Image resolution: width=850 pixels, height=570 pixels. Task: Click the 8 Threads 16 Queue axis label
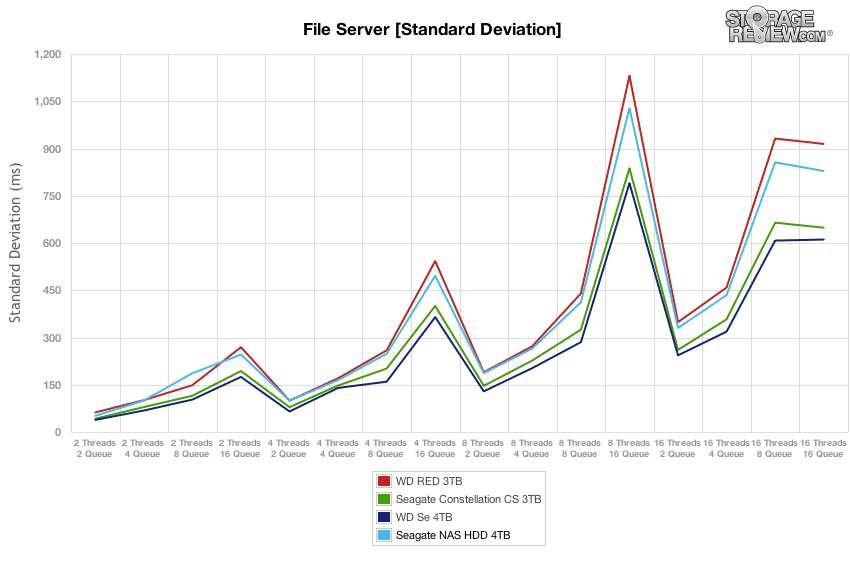point(629,449)
